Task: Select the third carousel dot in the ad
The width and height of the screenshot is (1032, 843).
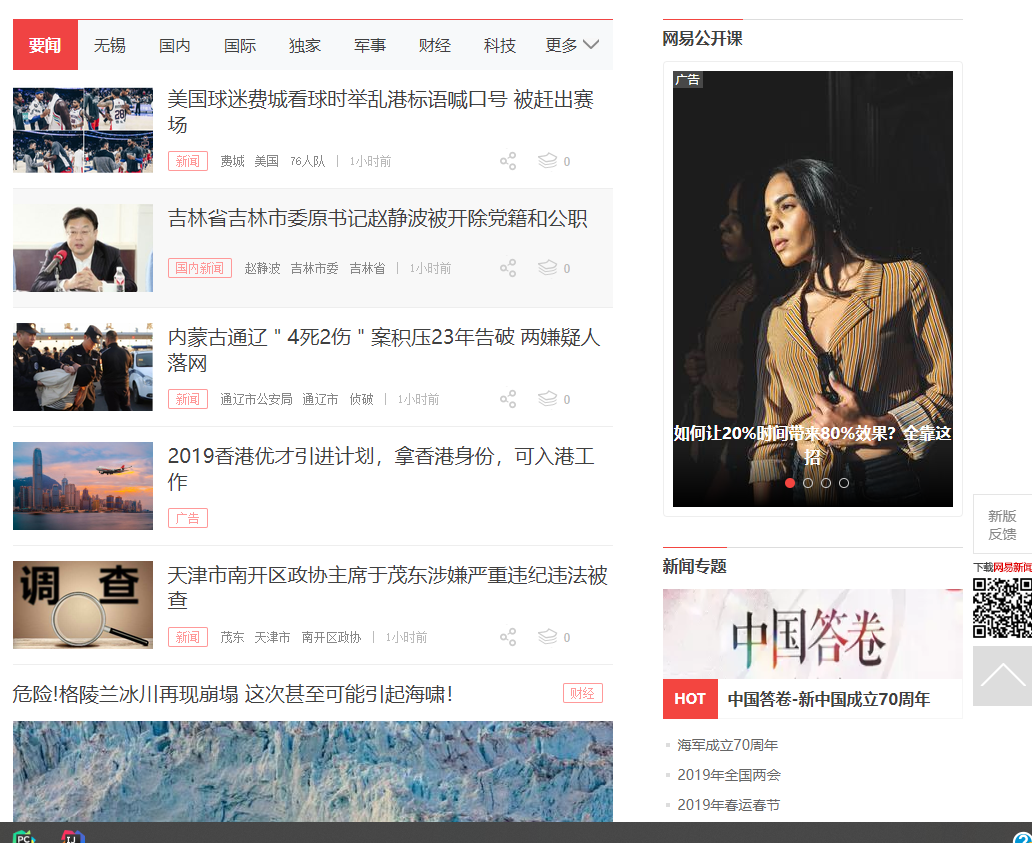Action: click(x=826, y=482)
